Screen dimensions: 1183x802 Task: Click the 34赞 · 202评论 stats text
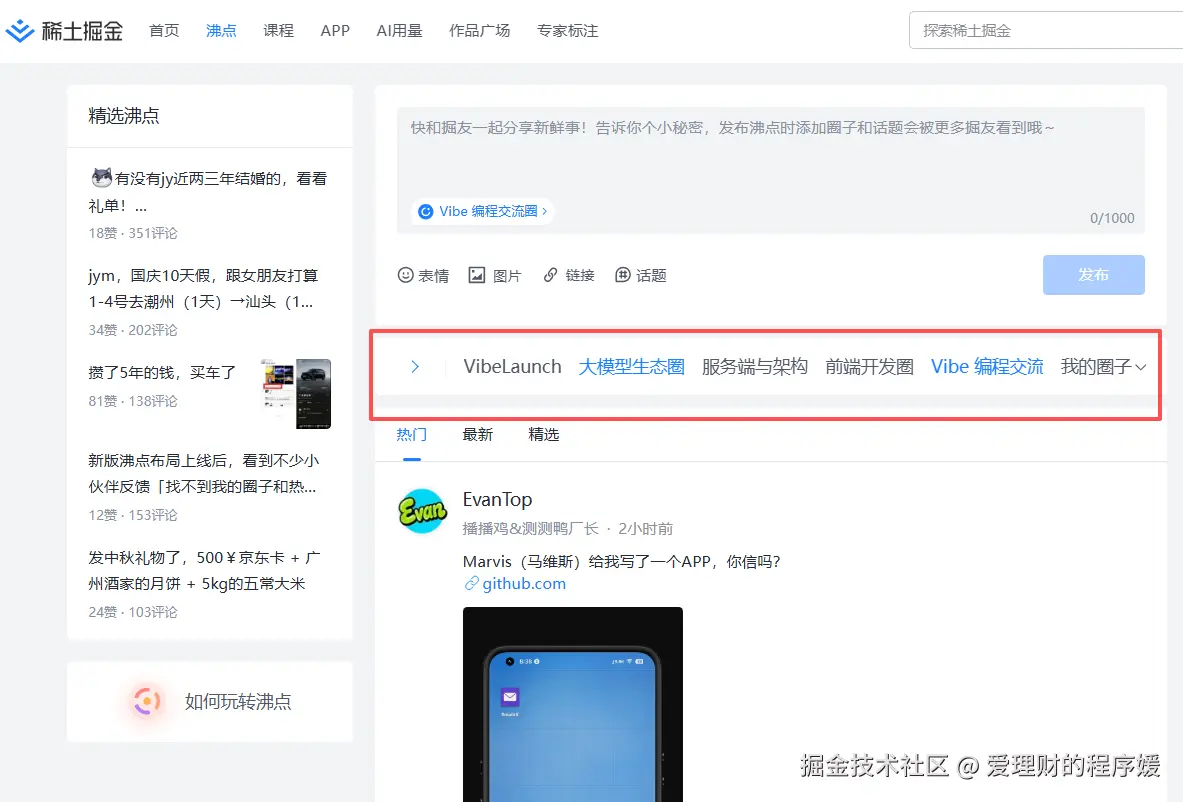coord(133,330)
